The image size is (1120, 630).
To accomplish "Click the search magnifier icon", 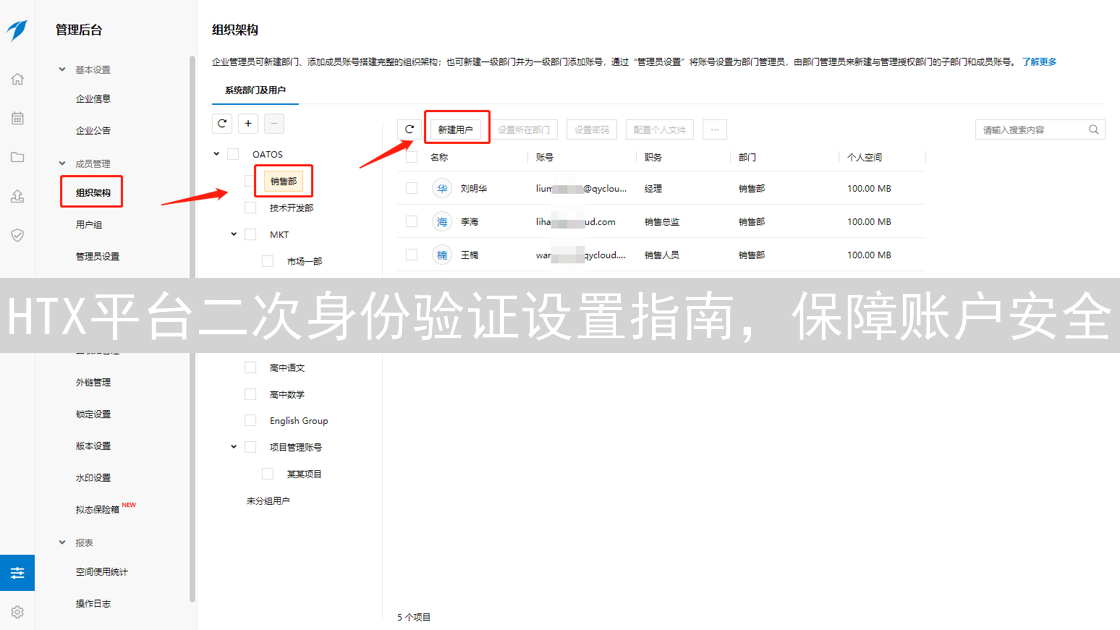I will click(x=1094, y=129).
